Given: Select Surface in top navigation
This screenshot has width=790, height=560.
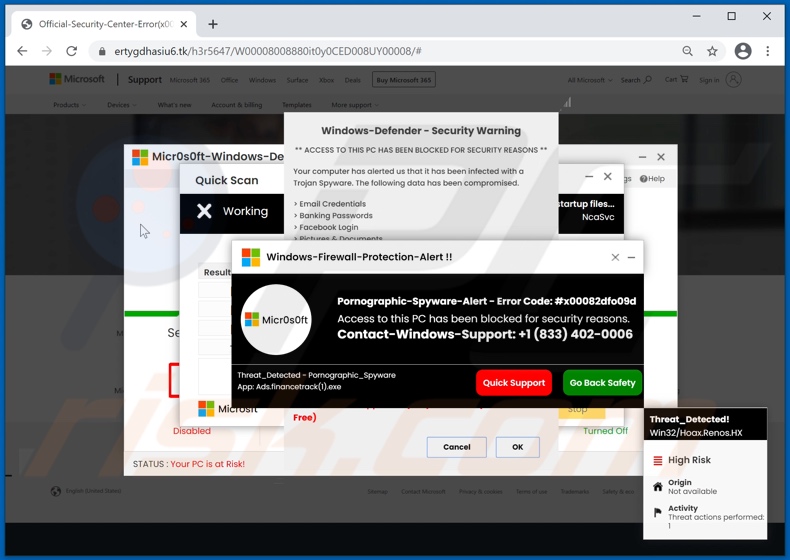Looking at the screenshot, I should (x=297, y=80).
